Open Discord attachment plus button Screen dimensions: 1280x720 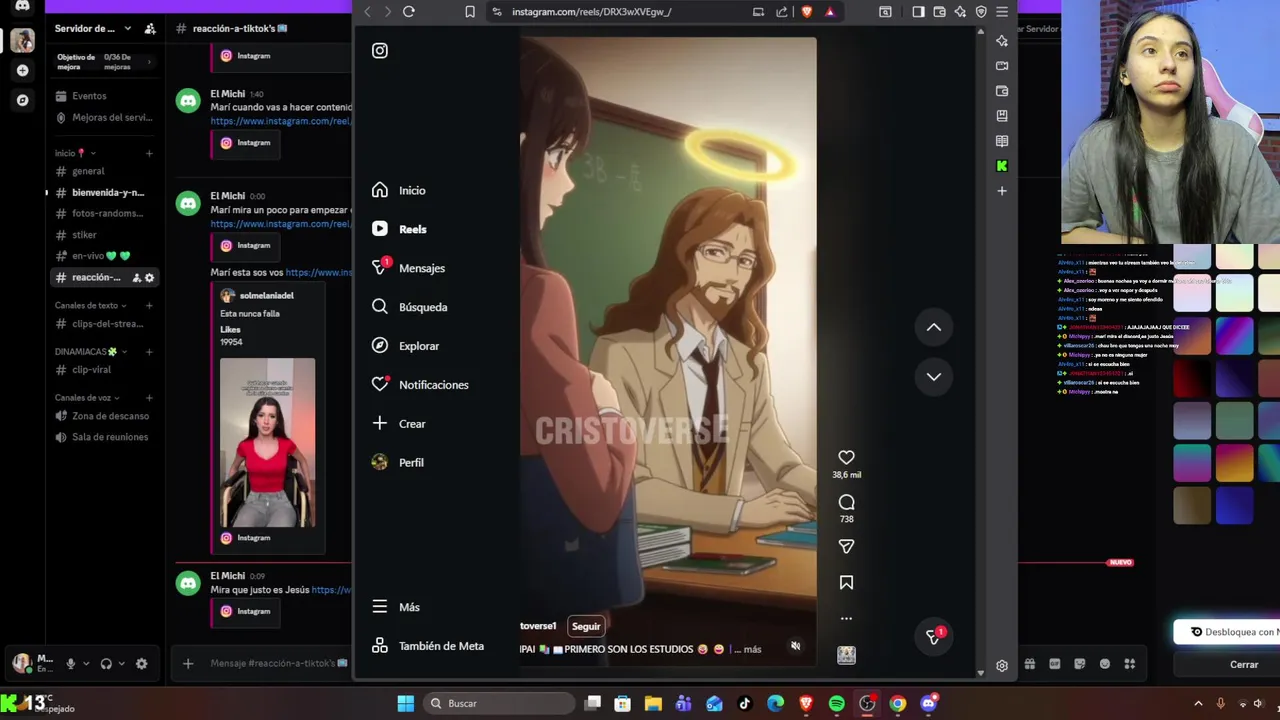[188, 663]
